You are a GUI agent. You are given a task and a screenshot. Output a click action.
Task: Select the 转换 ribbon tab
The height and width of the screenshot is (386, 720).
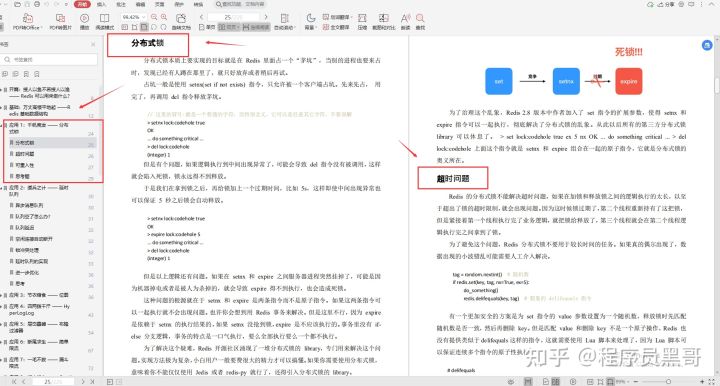click(x=198, y=4)
